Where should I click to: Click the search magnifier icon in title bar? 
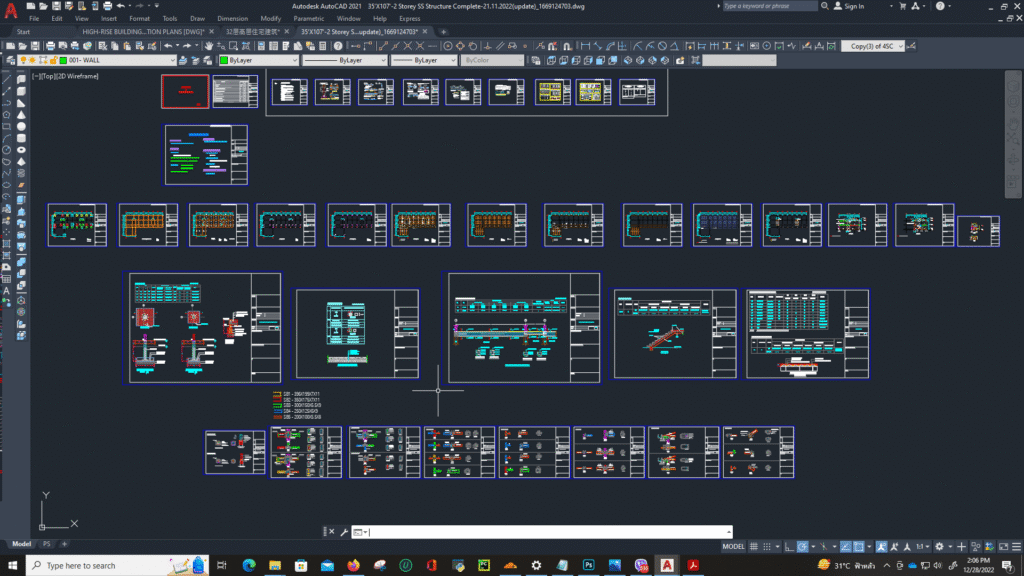825,6
